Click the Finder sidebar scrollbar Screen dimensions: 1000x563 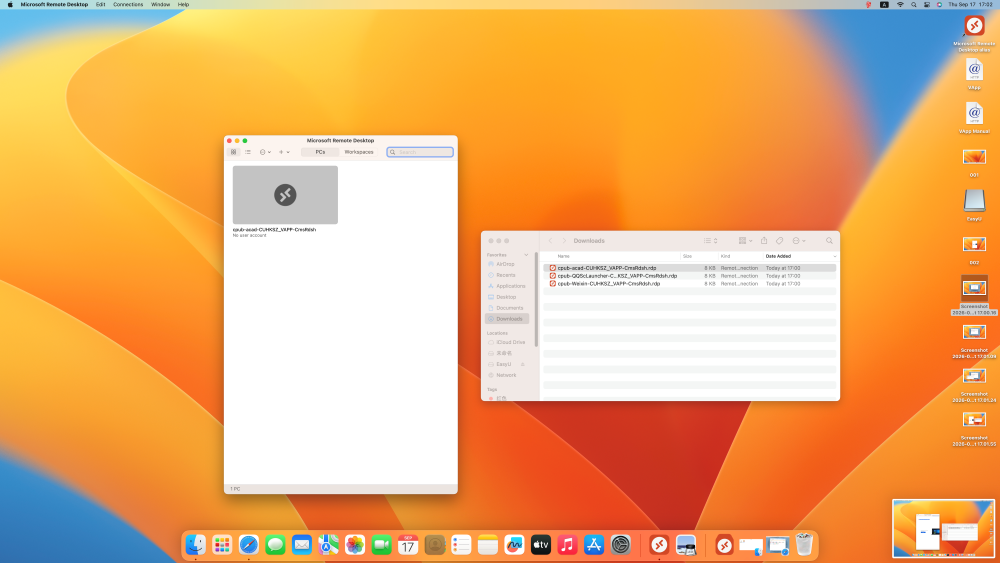coord(536,300)
